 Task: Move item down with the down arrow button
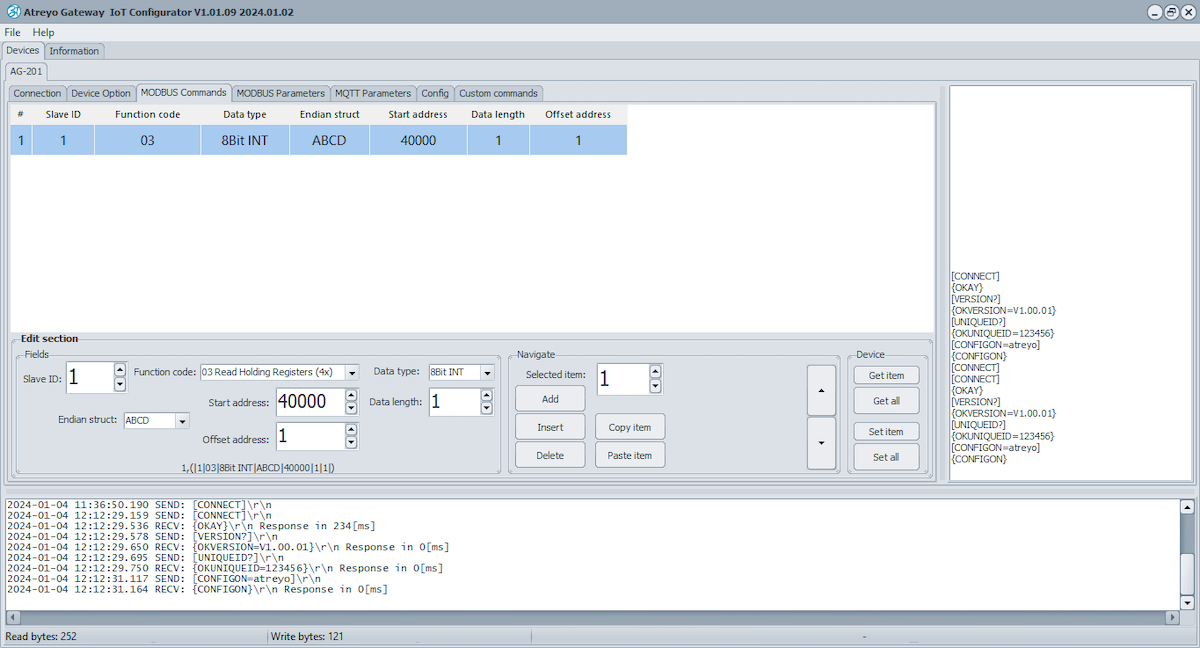pyautogui.click(x=822, y=444)
